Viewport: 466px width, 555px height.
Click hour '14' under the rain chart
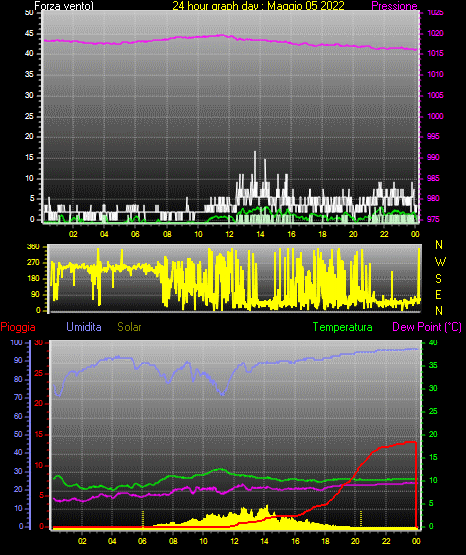tap(264, 541)
